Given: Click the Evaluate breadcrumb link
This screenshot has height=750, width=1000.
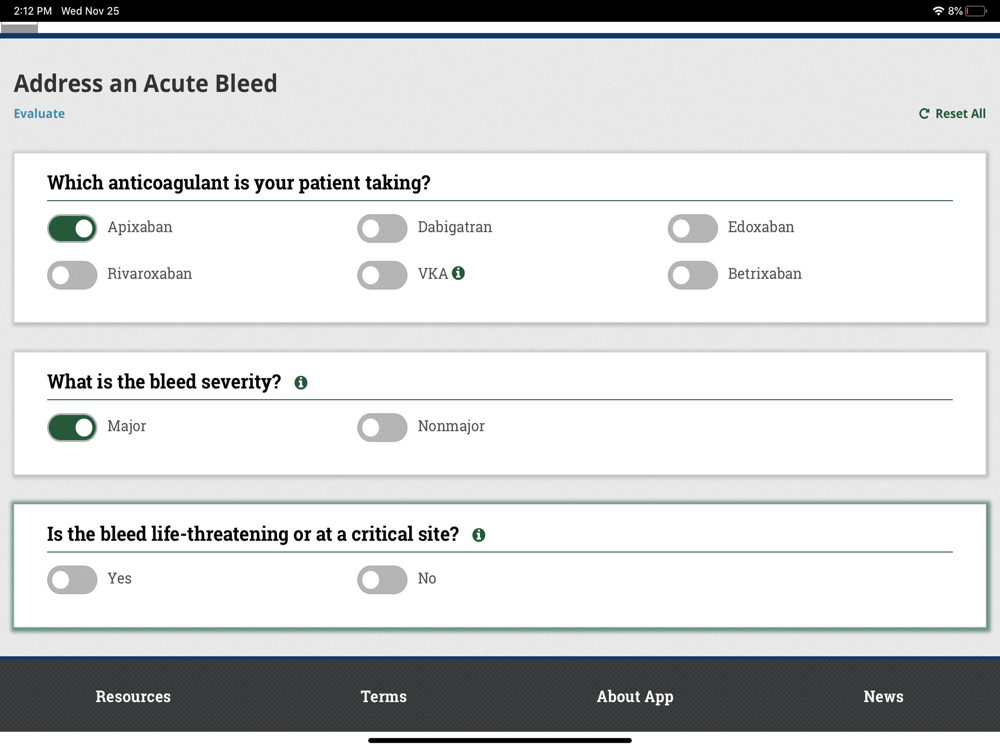Looking at the screenshot, I should pyautogui.click(x=39, y=114).
